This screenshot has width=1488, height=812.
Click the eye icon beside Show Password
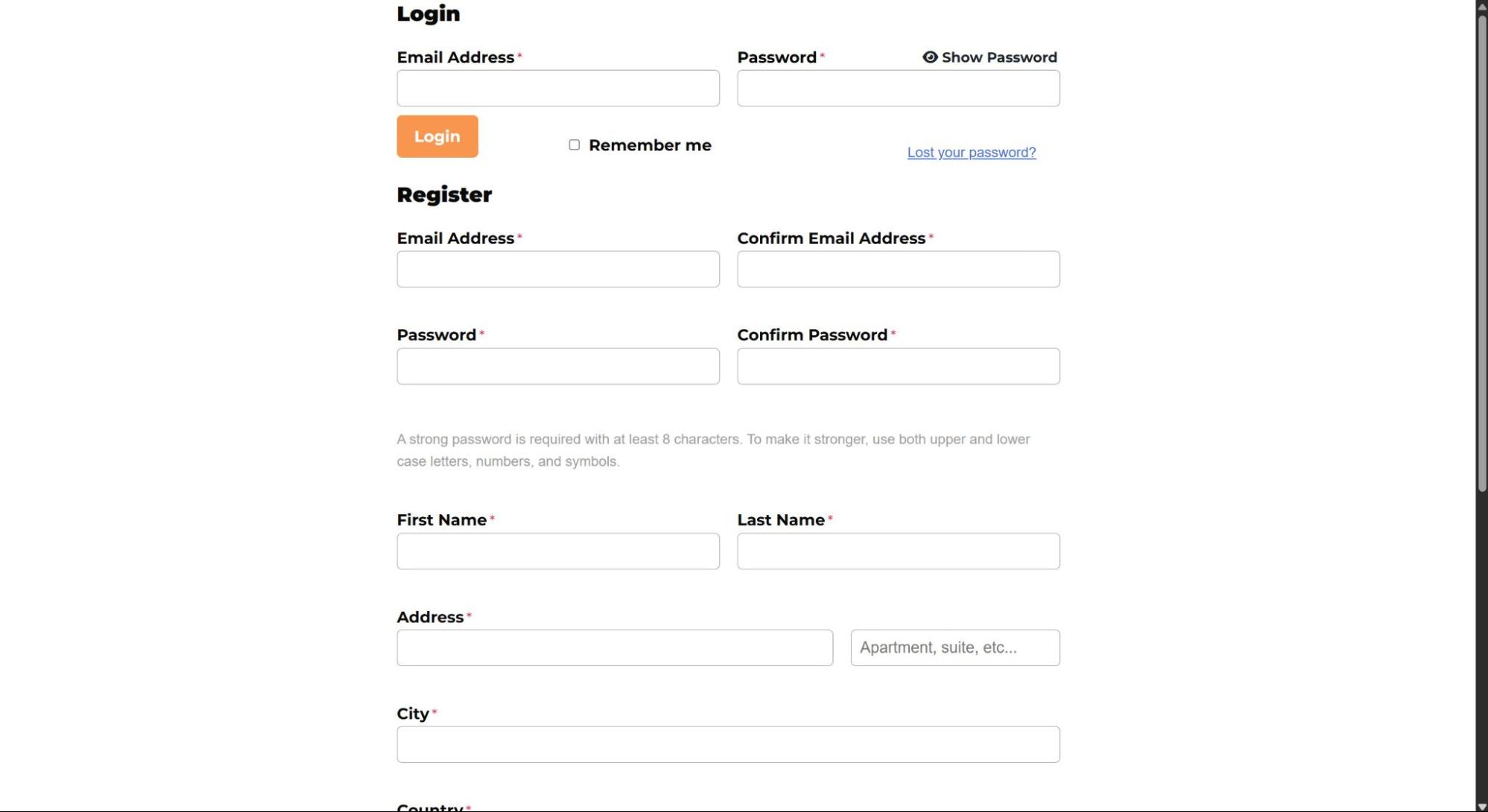click(x=930, y=57)
